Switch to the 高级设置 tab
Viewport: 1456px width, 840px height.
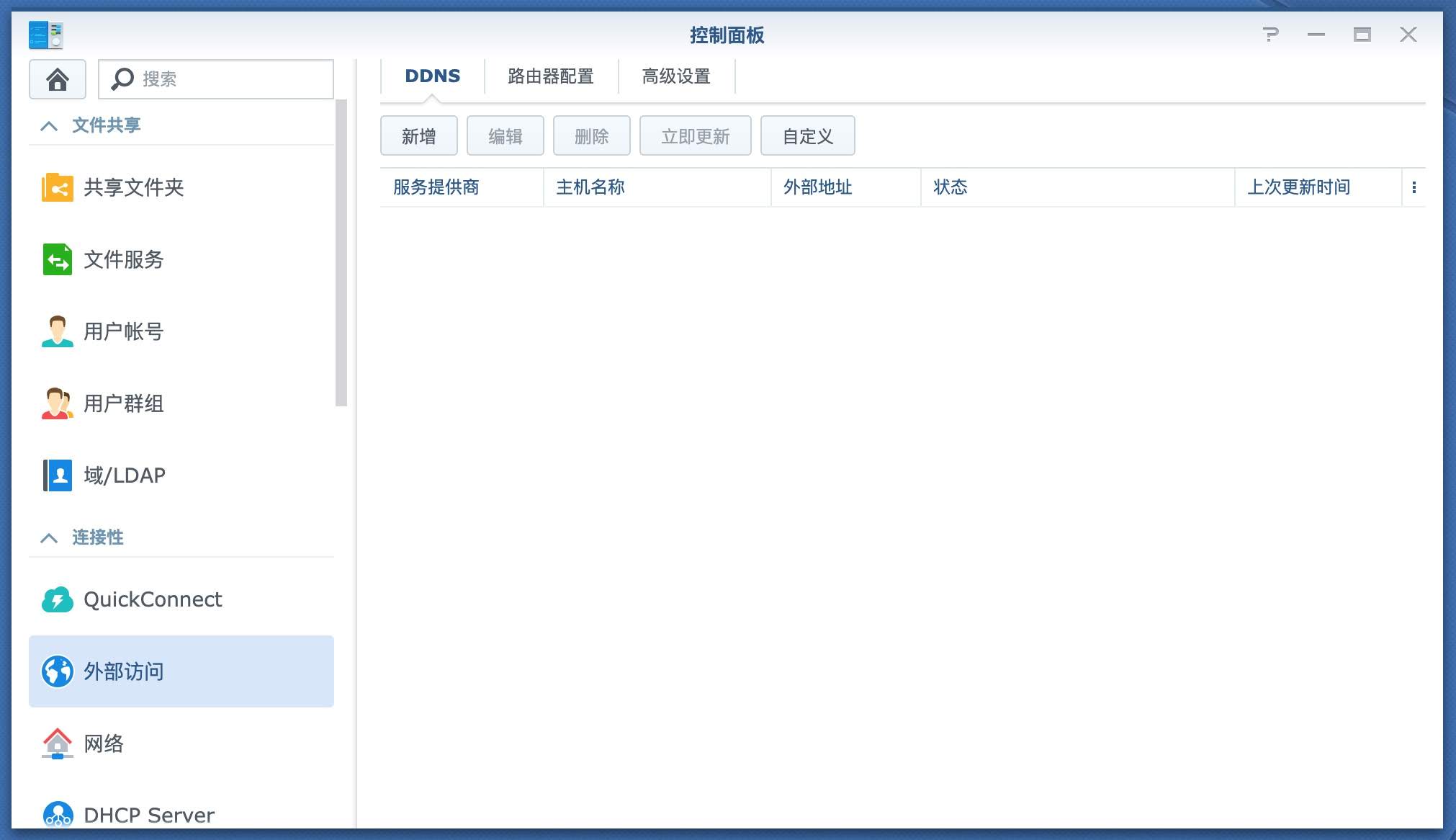coord(676,76)
